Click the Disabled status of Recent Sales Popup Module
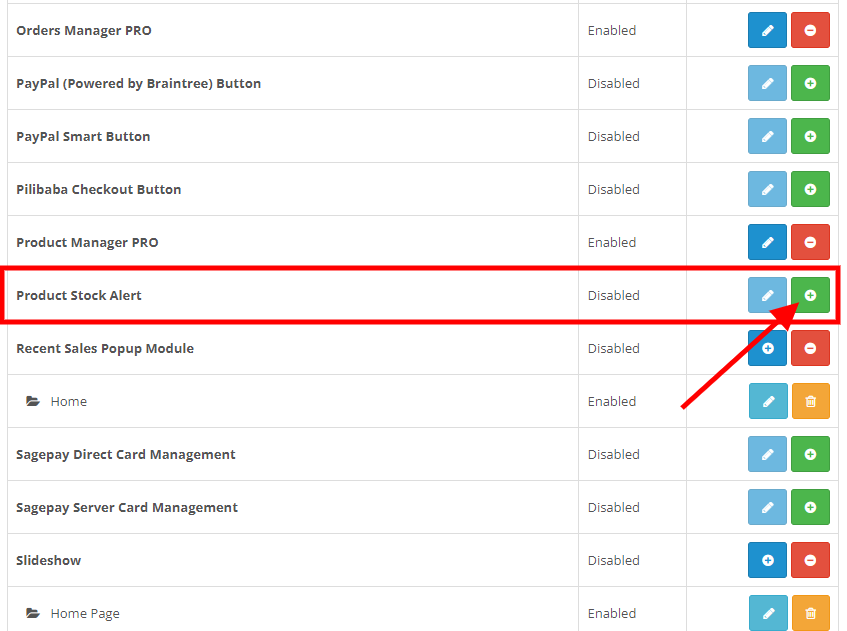The image size is (847, 631). 614,348
